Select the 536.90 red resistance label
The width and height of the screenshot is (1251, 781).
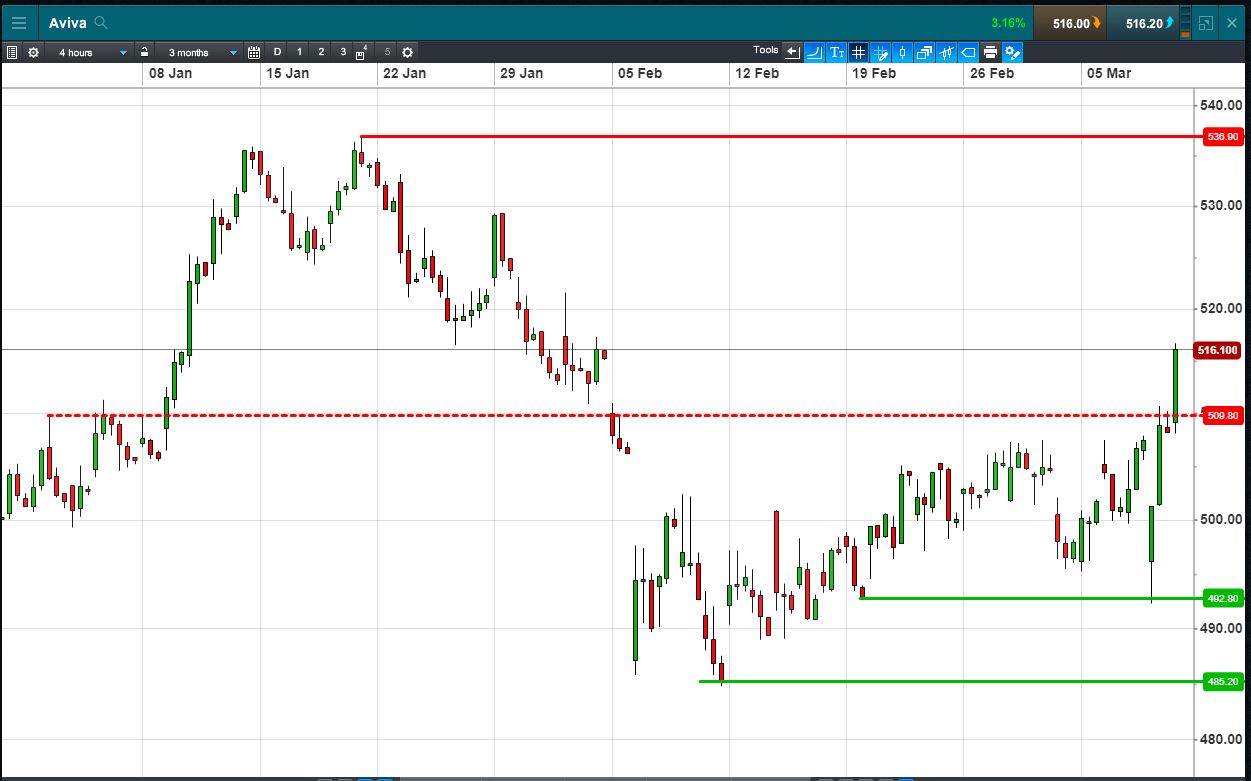click(x=1223, y=136)
